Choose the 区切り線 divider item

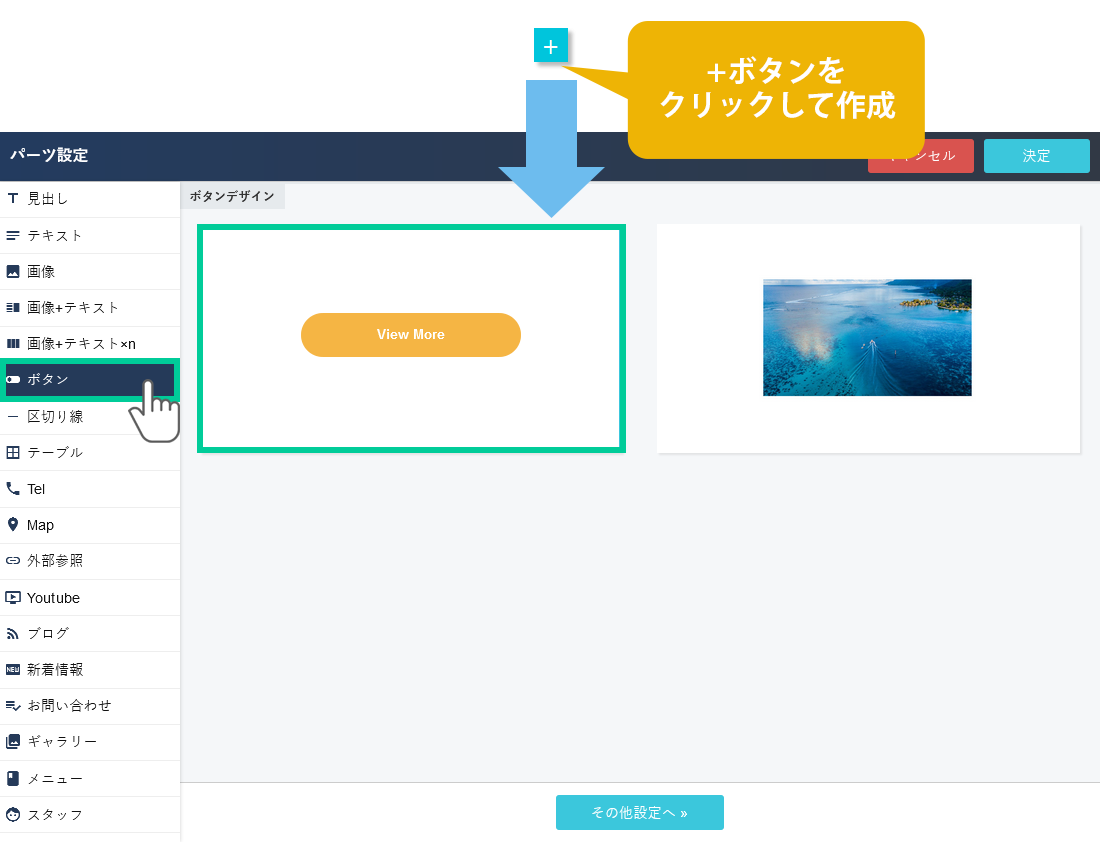click(x=55, y=417)
